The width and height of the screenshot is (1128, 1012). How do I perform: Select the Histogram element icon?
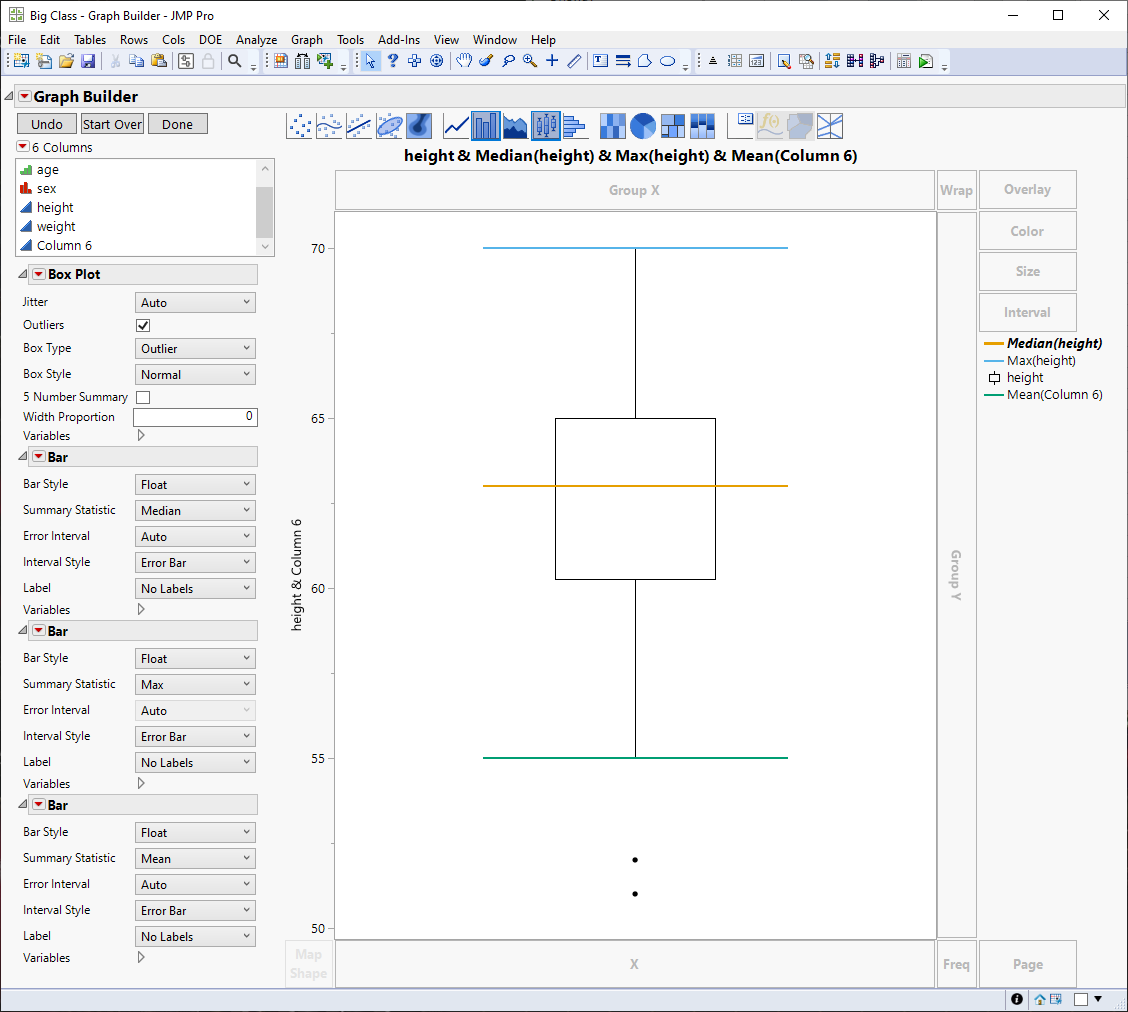click(x=573, y=126)
